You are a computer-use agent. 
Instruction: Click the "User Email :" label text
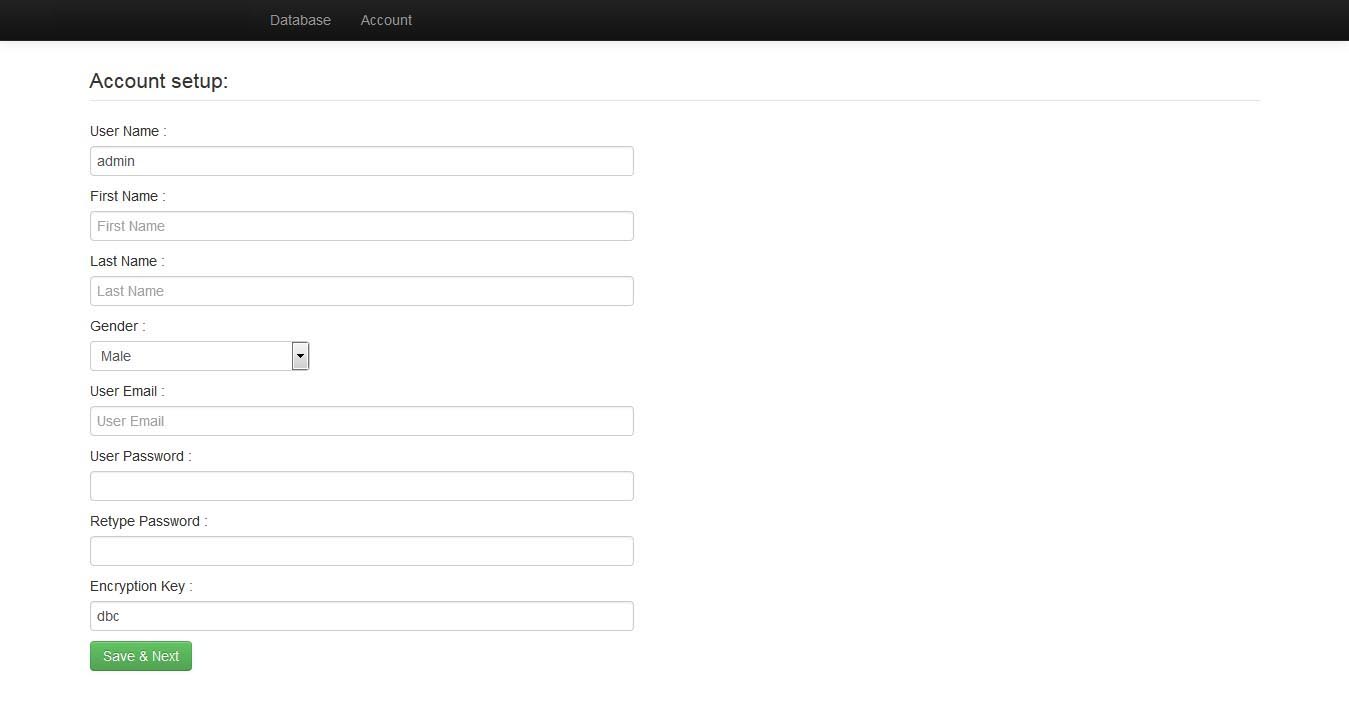tap(127, 391)
